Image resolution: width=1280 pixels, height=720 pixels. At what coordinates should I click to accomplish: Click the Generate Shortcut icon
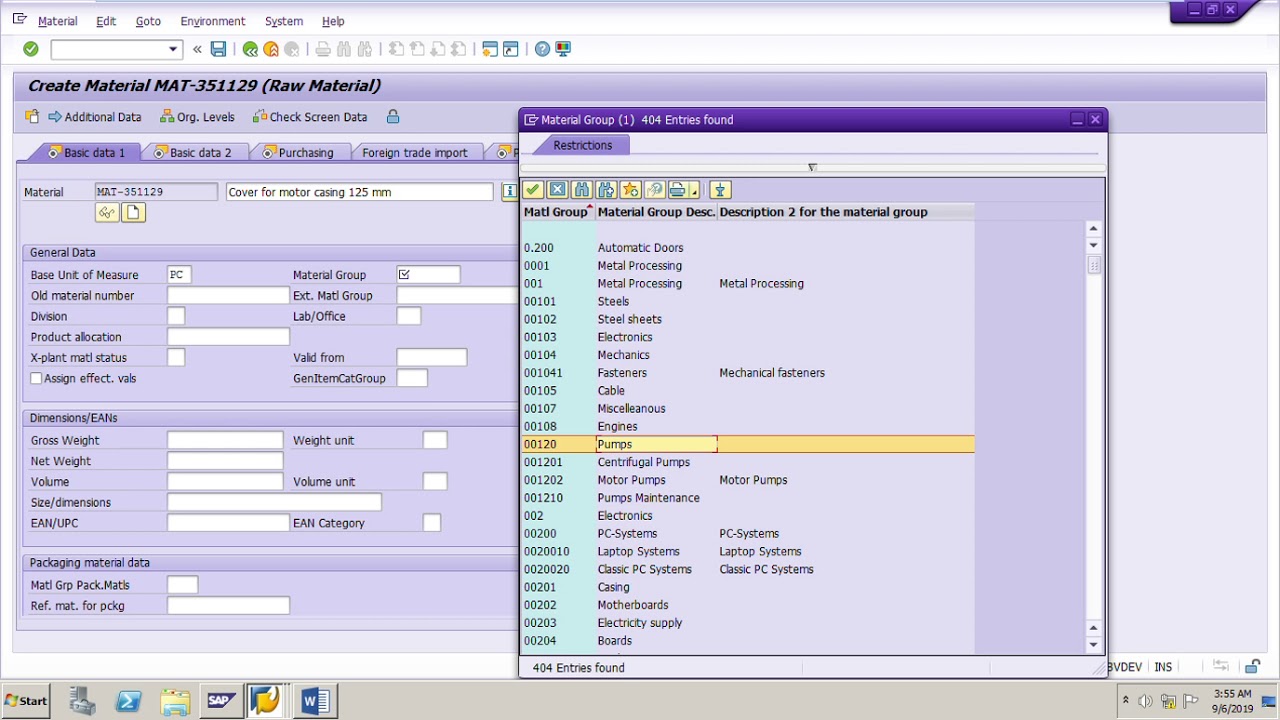coord(511,49)
